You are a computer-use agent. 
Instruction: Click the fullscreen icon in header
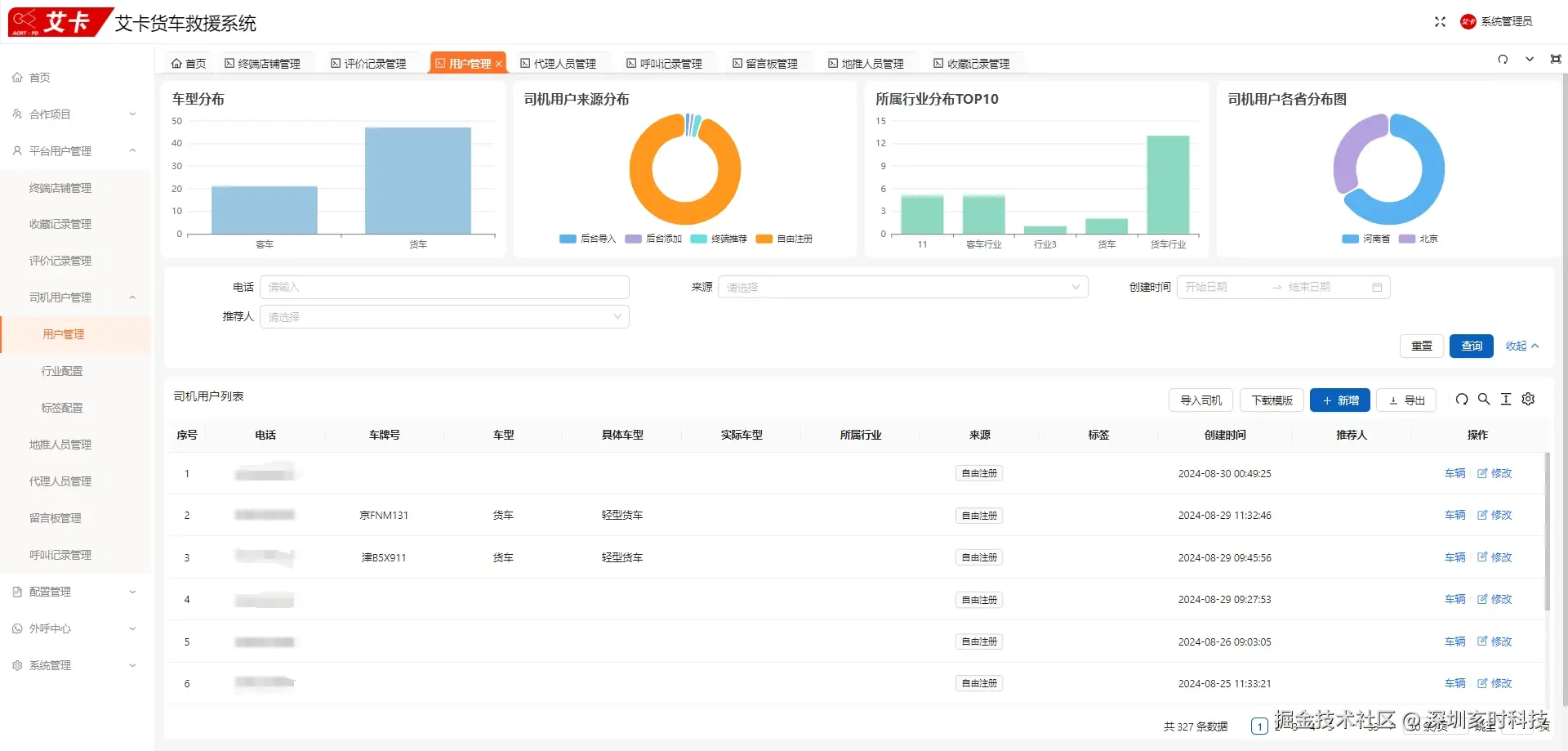[1440, 22]
